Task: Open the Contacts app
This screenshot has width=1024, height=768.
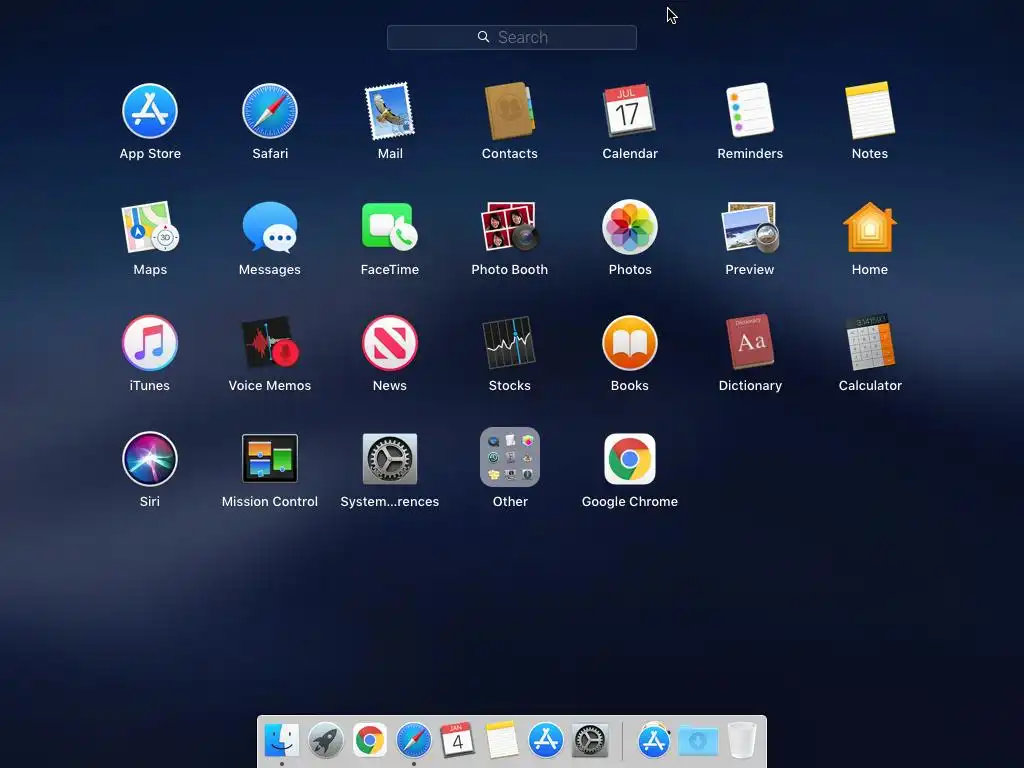Action: 509,111
